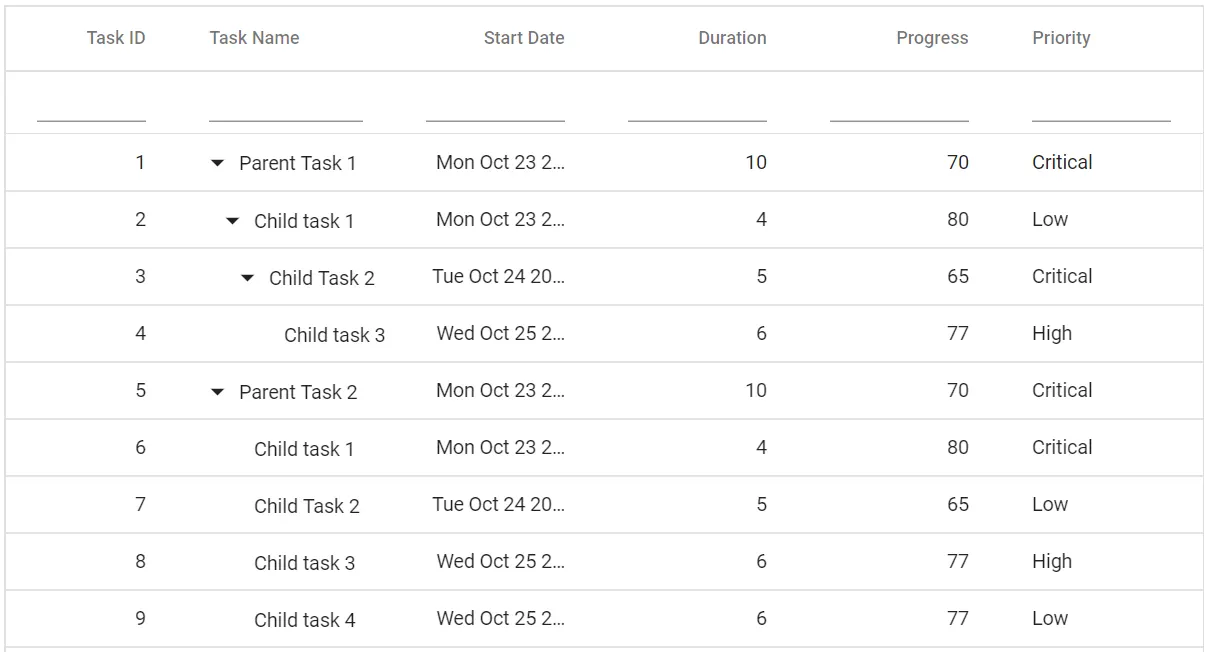
Task: Sort by the Start Date column header
Action: point(524,37)
